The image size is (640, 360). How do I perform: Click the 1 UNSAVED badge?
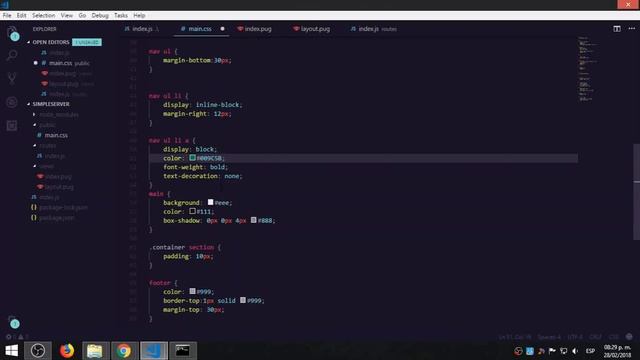(x=87, y=42)
